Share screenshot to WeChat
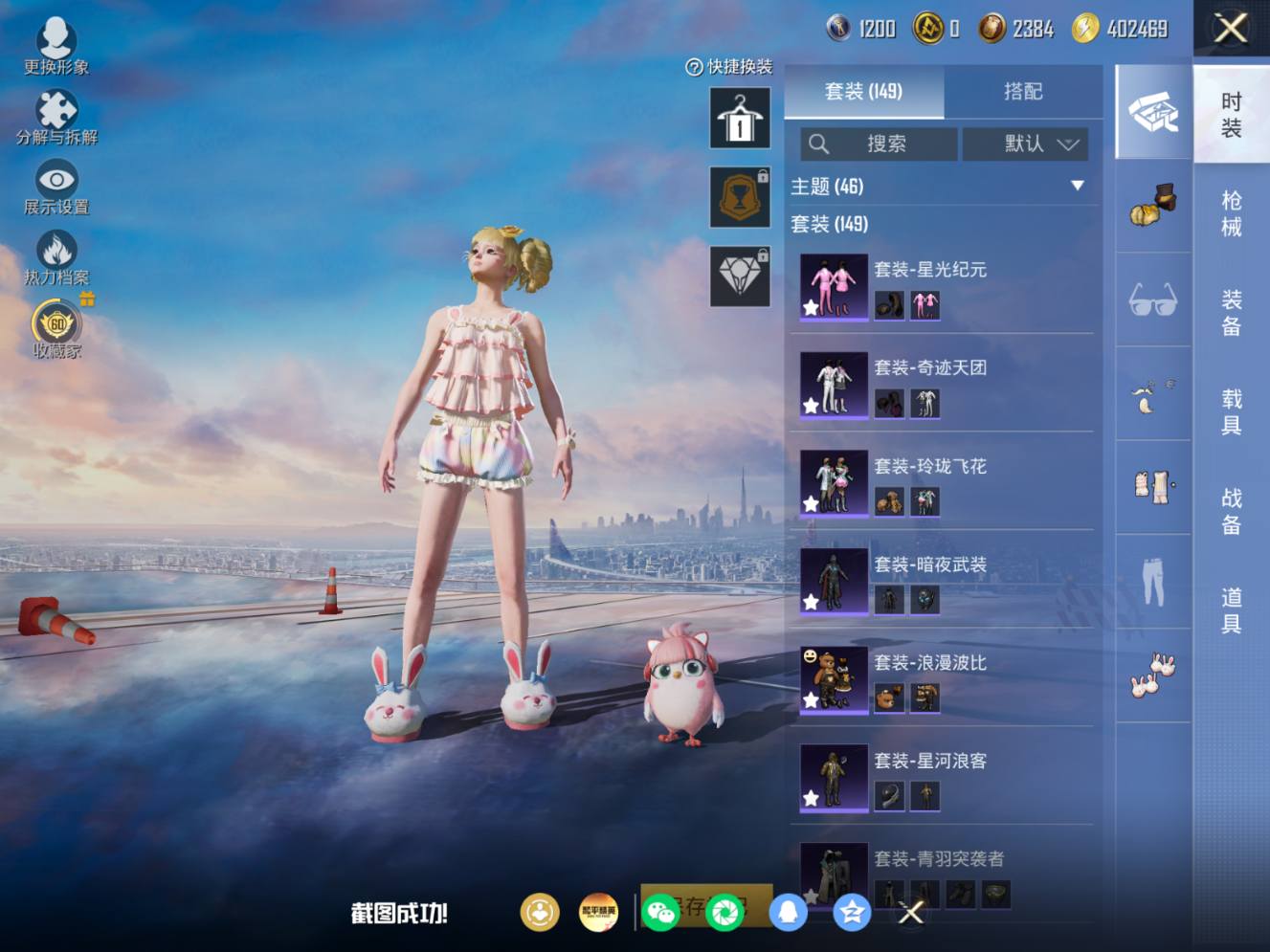Image resolution: width=1270 pixels, height=952 pixels. point(661,913)
